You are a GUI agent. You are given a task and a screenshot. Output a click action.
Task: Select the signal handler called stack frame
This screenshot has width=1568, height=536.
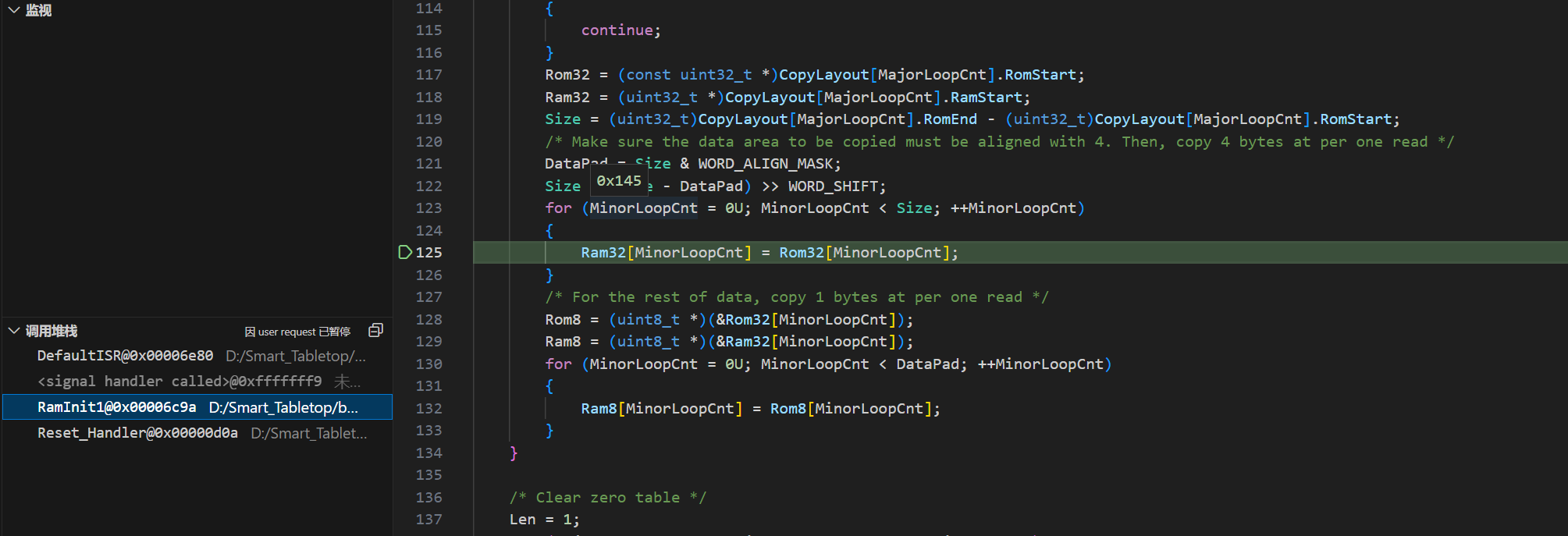pyautogui.click(x=180, y=382)
